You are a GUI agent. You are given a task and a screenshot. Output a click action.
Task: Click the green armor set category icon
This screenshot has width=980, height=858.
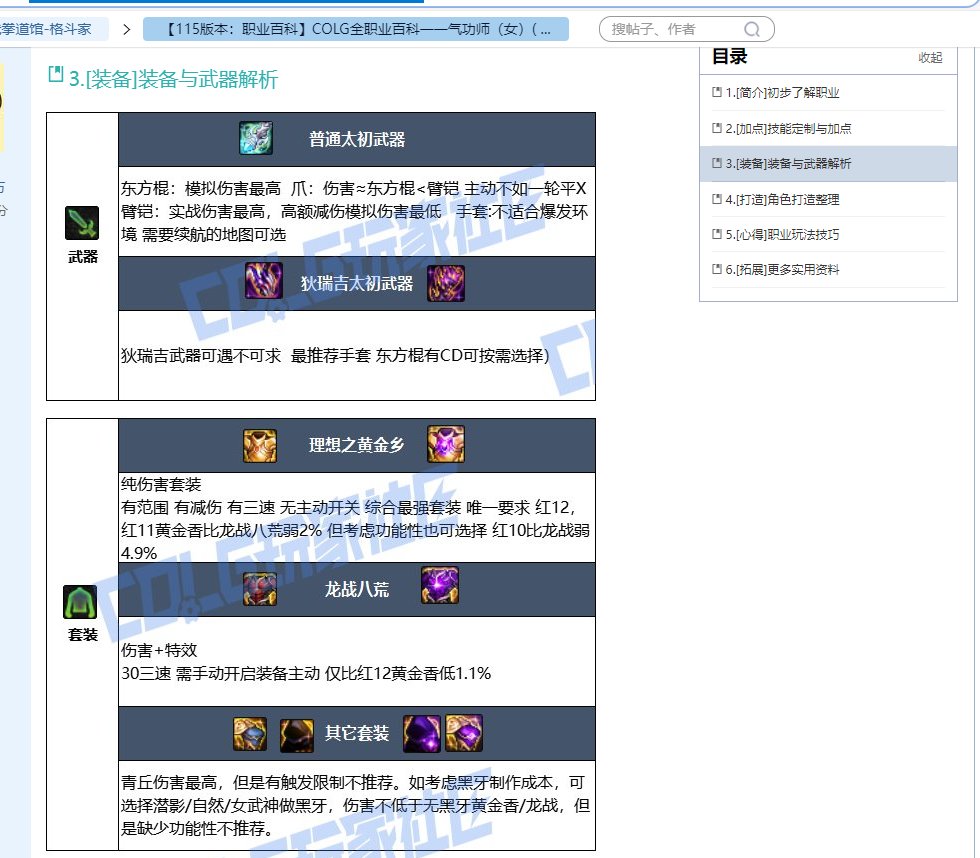[x=80, y=602]
